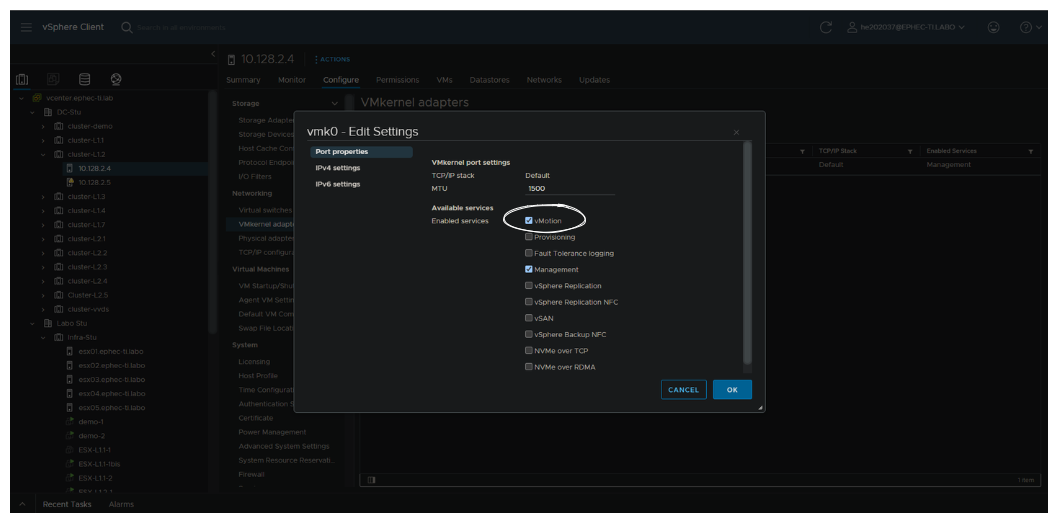Click the refresh icon in the top bar

[825, 27]
